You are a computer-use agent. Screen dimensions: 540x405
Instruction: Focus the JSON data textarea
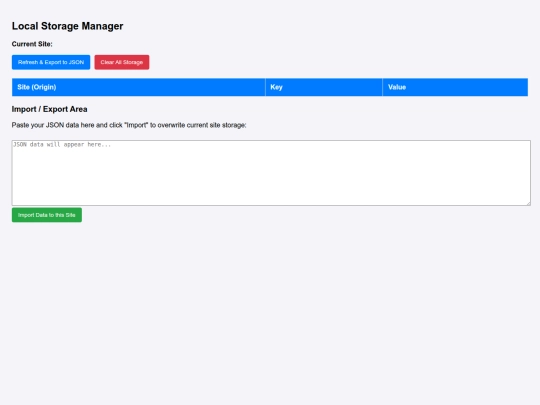[x=271, y=173]
